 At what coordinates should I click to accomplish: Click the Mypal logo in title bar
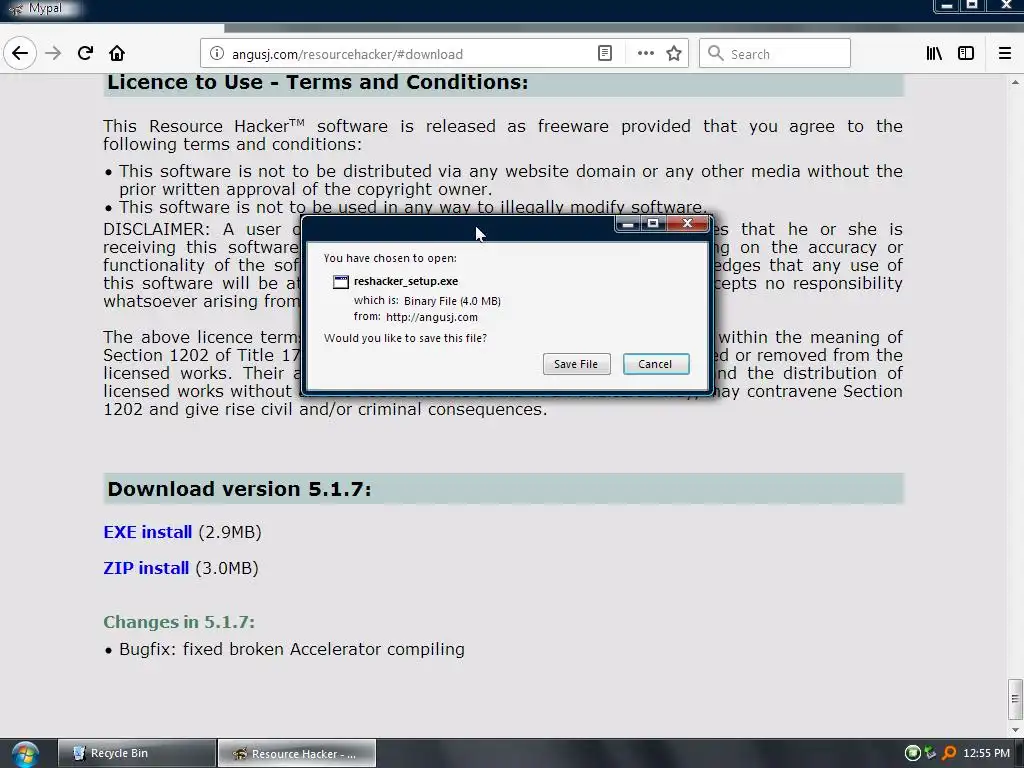16,8
